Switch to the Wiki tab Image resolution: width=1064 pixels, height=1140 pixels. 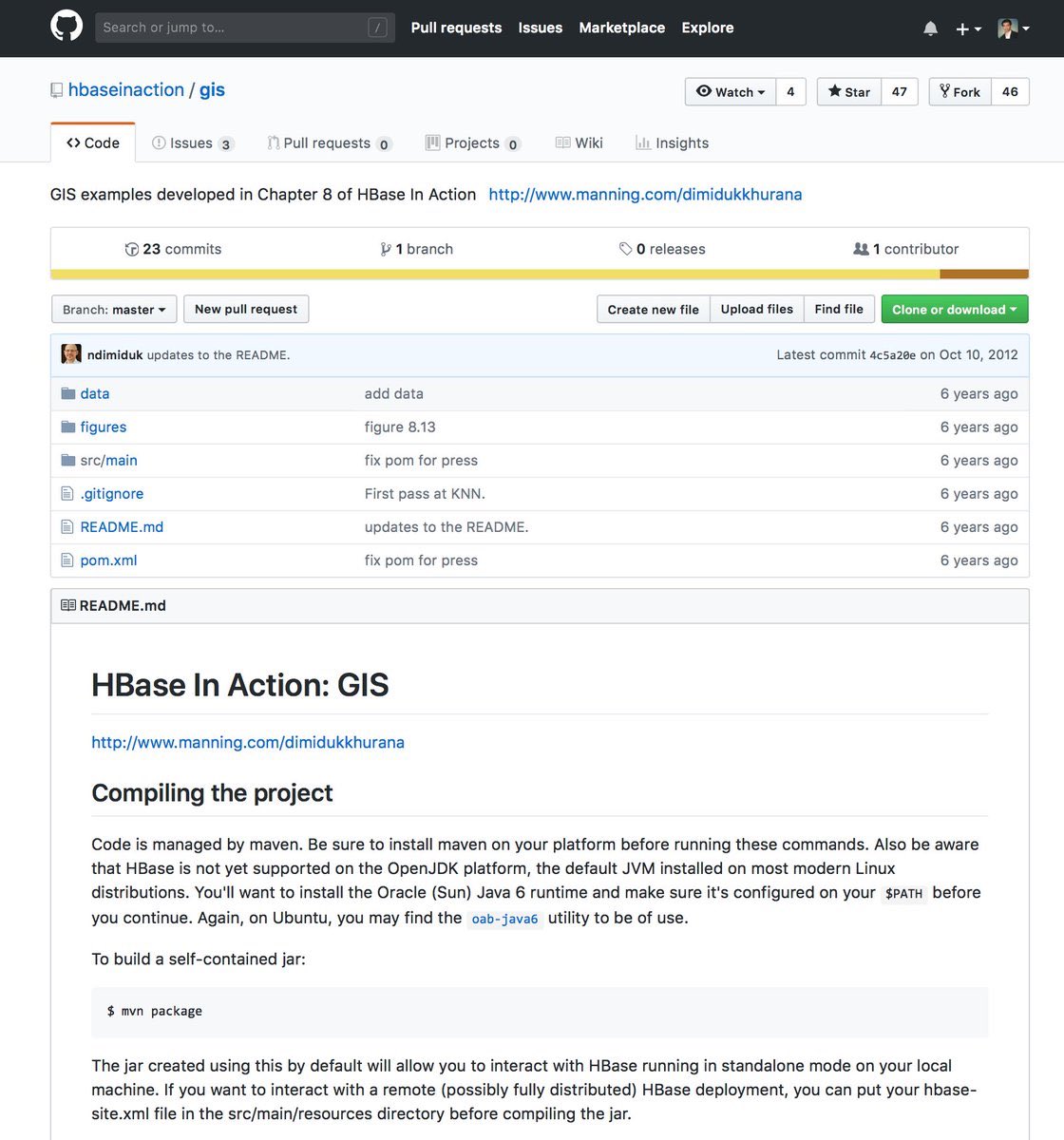pyautogui.click(x=579, y=142)
